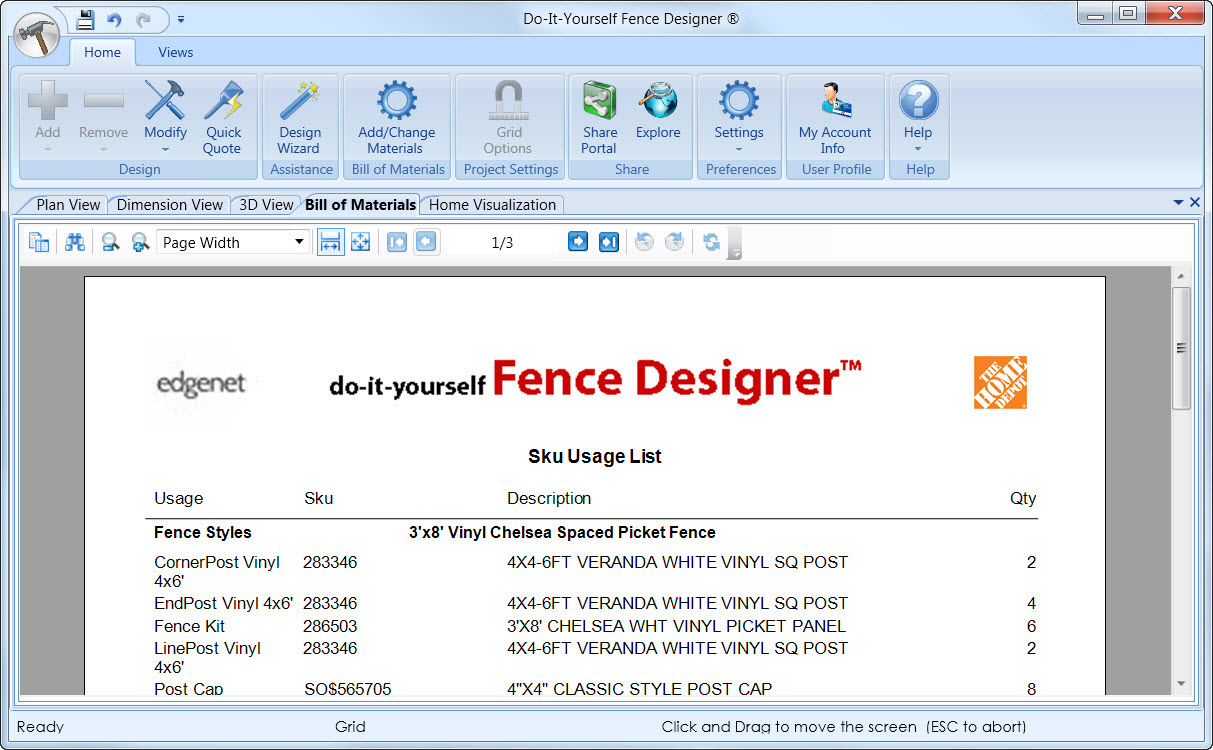Screen dimensions: 1213x750
Task: Open Grid Options
Action: [509, 117]
